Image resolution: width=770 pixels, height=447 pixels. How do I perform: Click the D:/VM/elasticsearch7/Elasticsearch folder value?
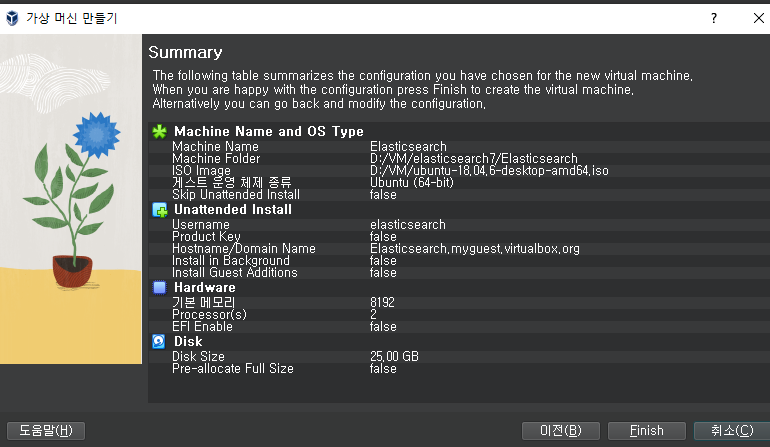474,159
